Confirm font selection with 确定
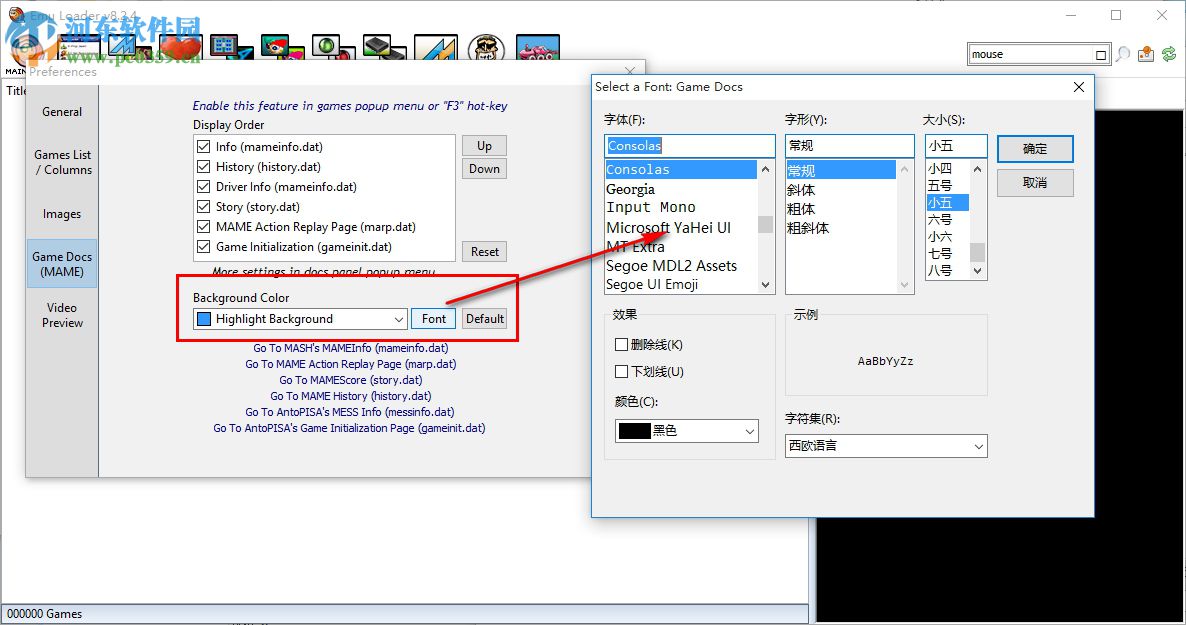Image resolution: width=1186 pixels, height=625 pixels. pyautogui.click(x=1035, y=149)
